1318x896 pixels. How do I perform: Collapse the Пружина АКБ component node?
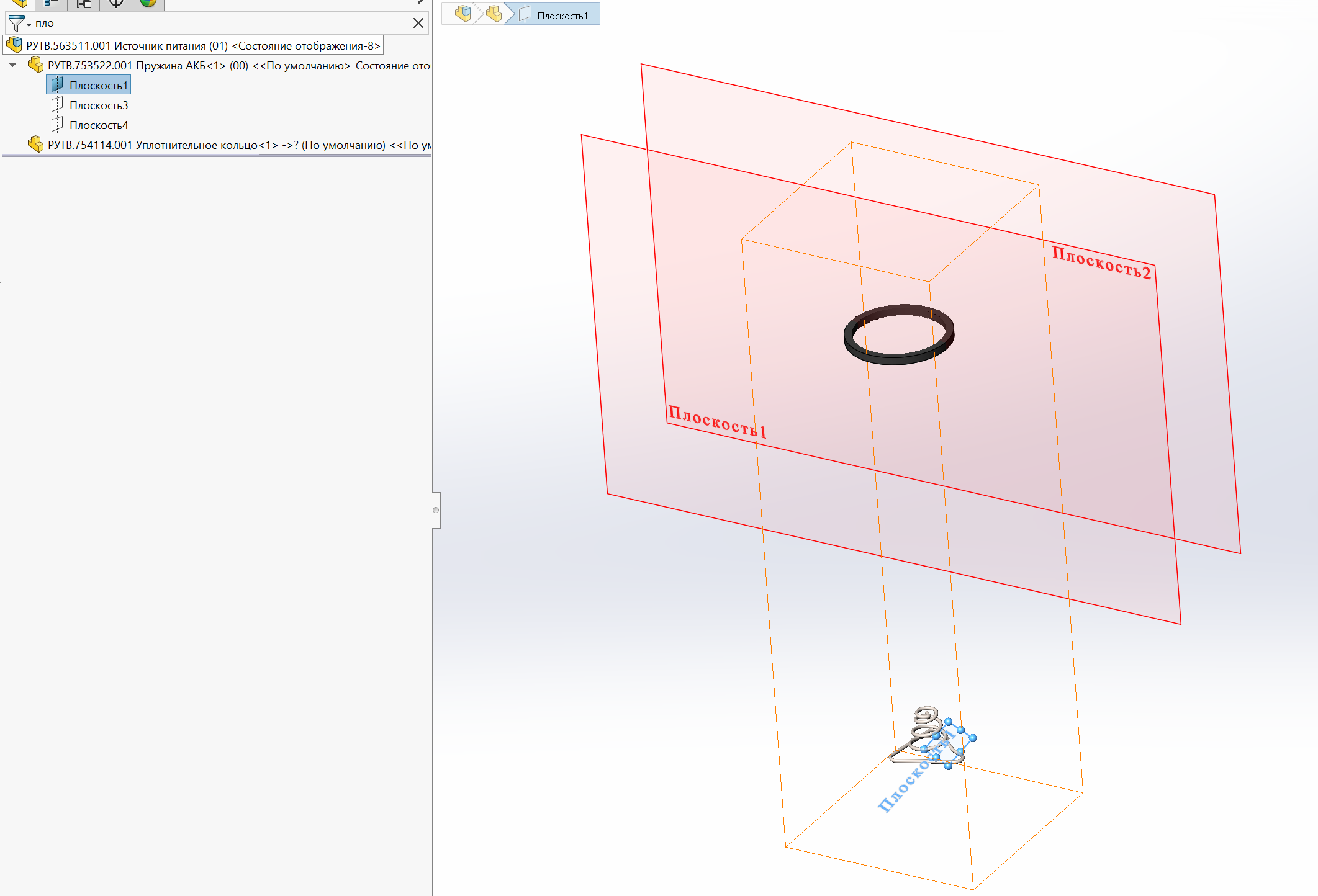tap(12, 65)
